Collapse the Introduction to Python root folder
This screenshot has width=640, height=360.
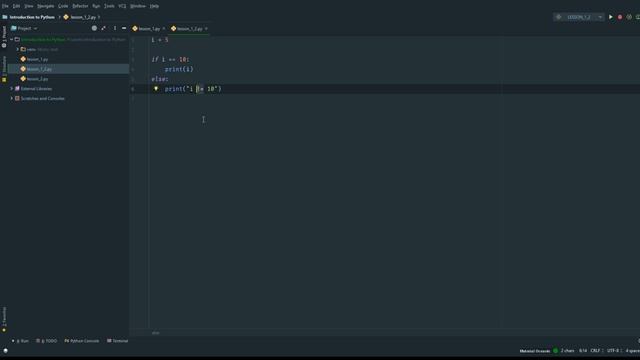(11, 40)
